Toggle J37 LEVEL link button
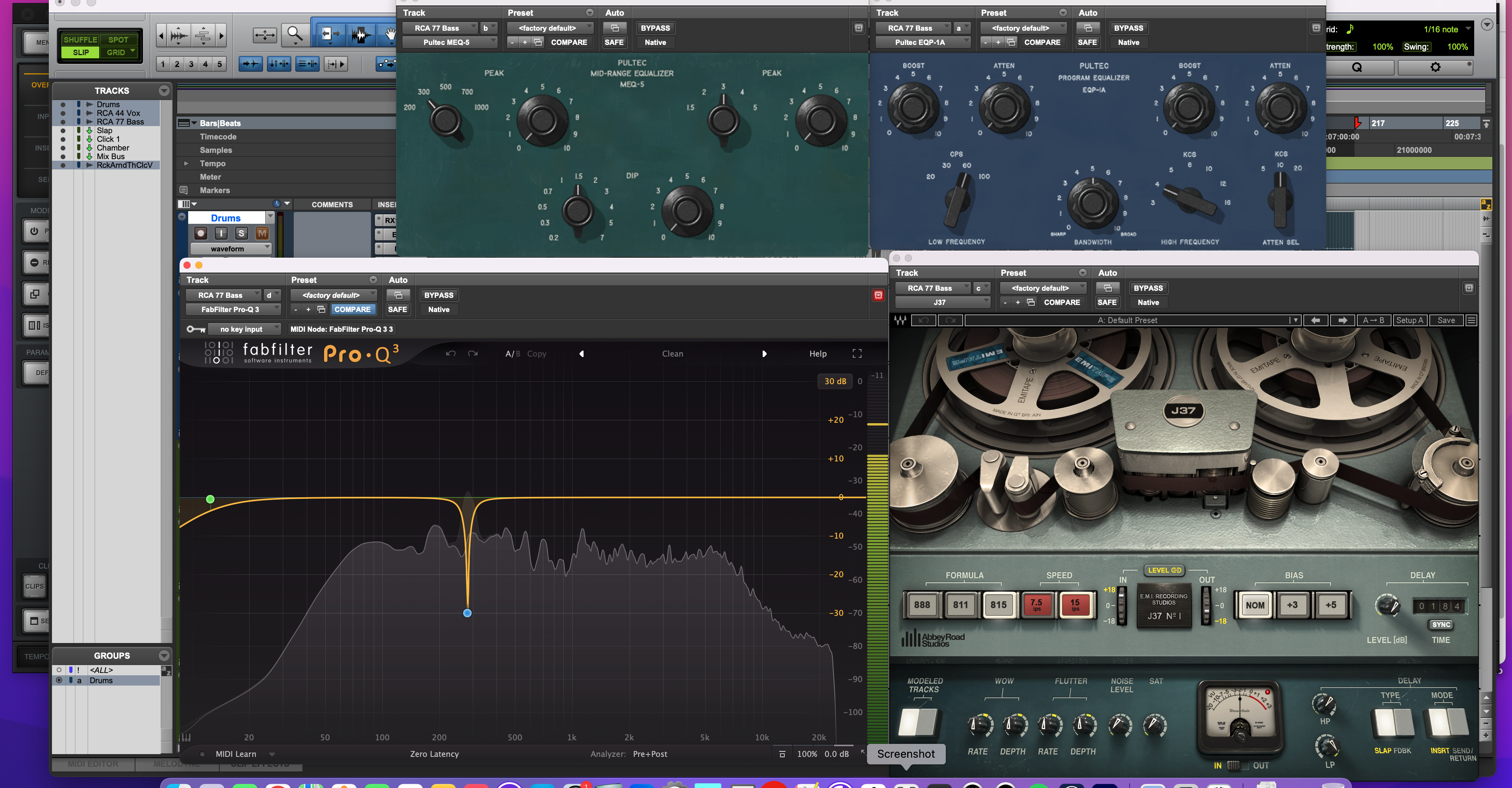The image size is (1512, 788). click(x=1165, y=570)
